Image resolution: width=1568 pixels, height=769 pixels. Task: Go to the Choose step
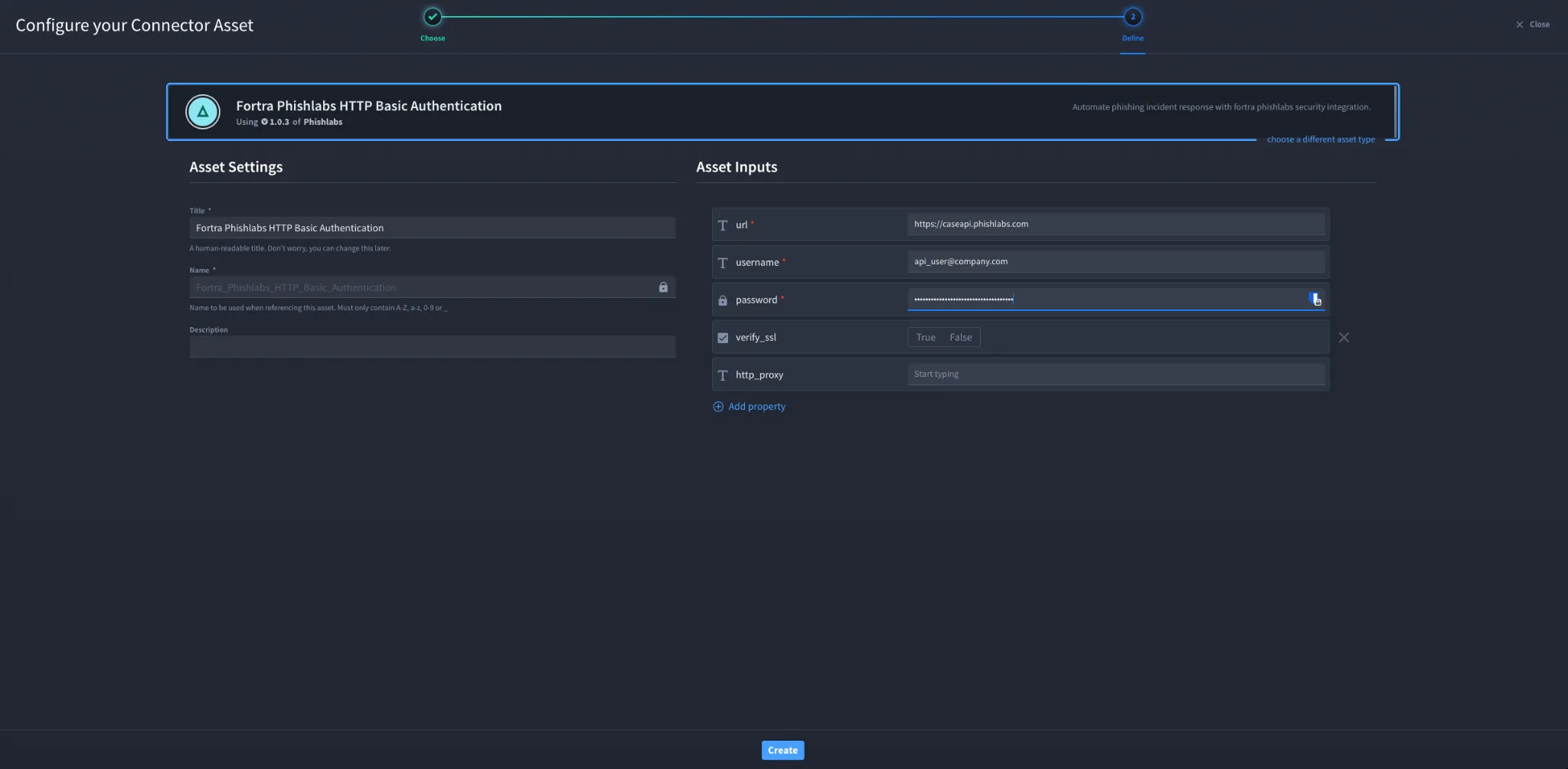pos(433,25)
